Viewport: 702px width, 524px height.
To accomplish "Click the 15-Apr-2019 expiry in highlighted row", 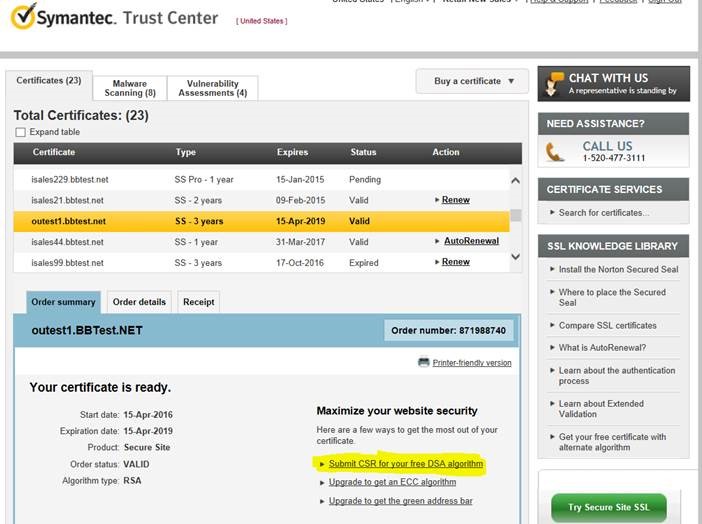I will point(300,221).
